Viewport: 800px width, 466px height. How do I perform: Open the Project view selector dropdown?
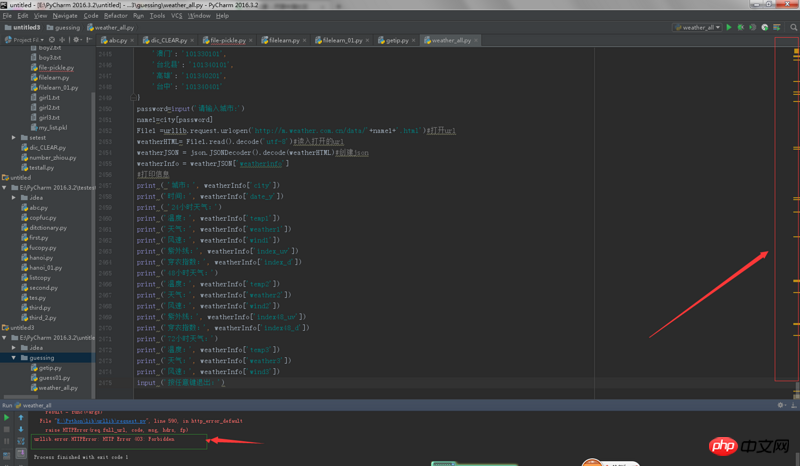pos(27,40)
